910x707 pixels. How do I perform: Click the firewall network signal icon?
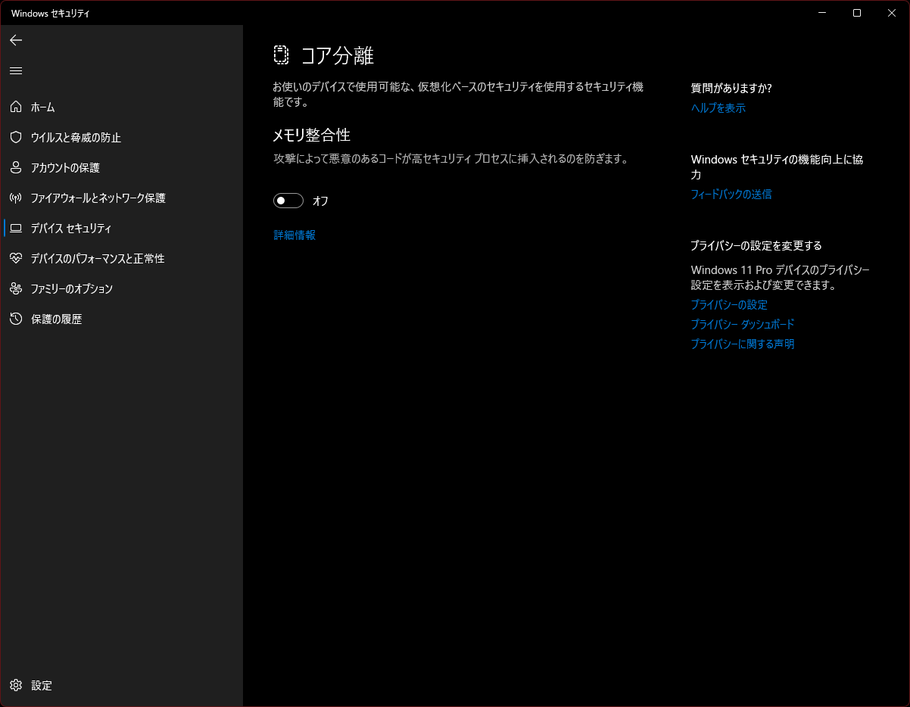tap(16, 198)
